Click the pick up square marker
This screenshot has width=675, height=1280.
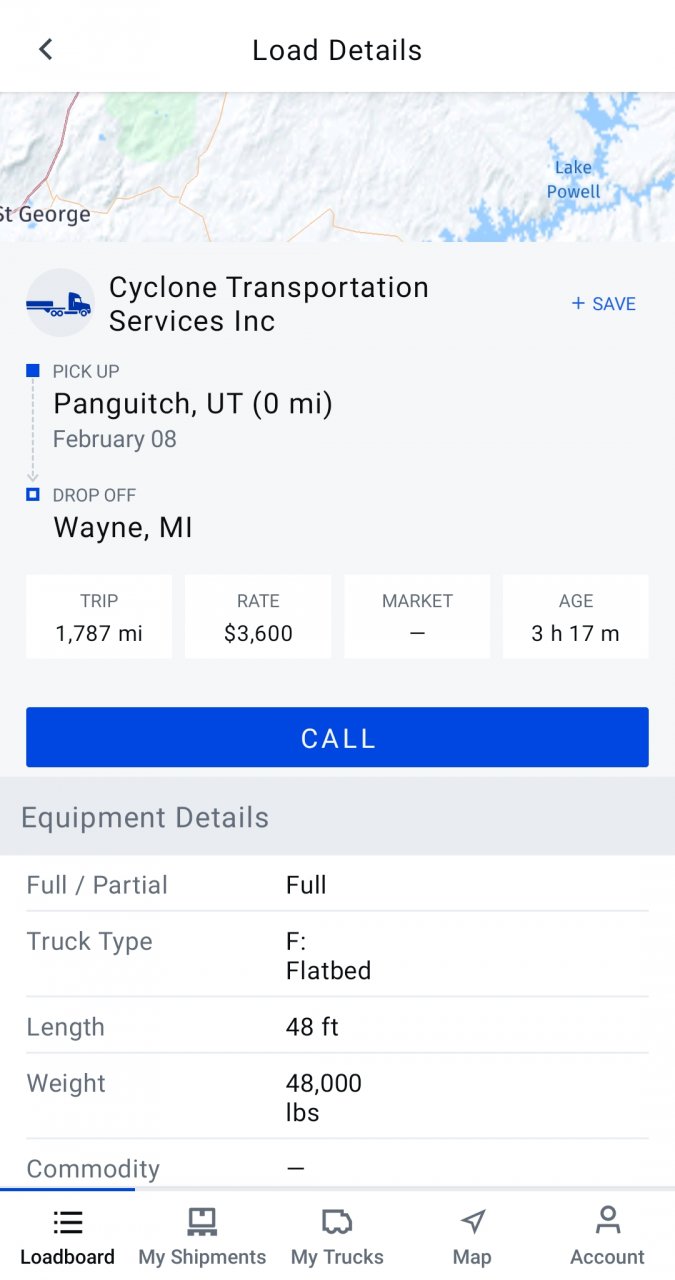point(33,371)
